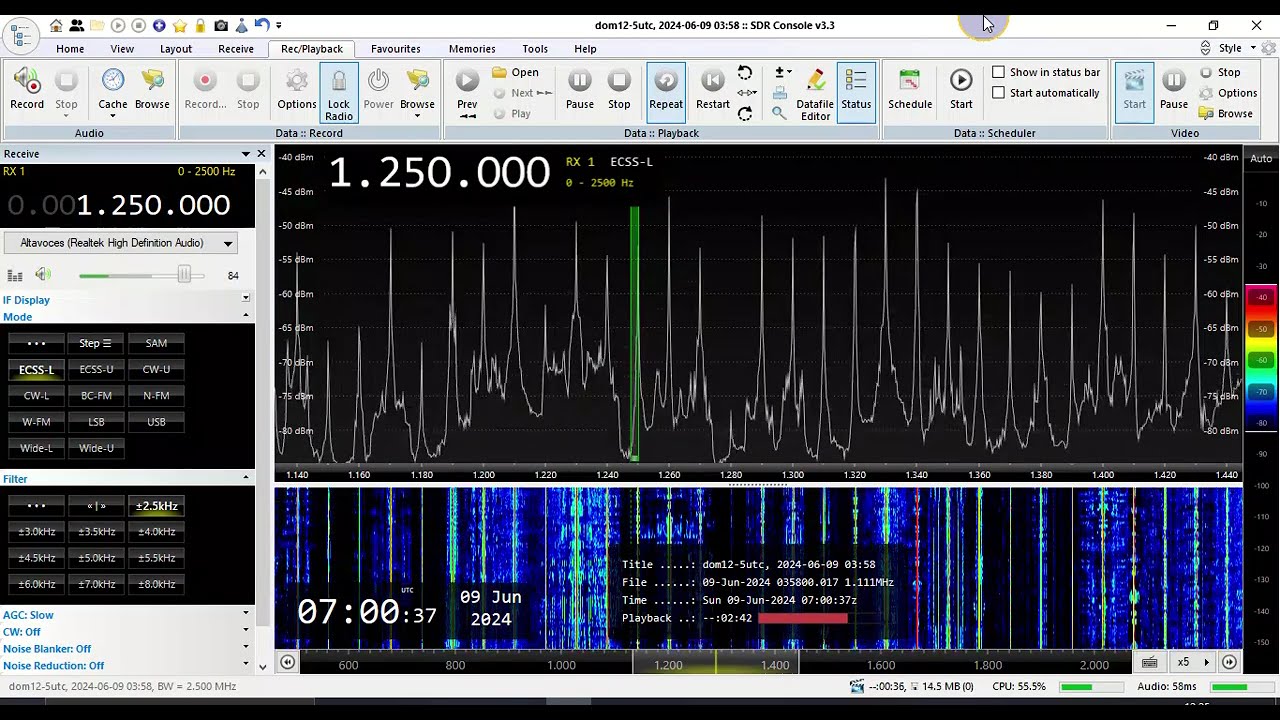Open the Memories ribbon tab
This screenshot has height=720, width=1280.
pyautogui.click(x=472, y=48)
